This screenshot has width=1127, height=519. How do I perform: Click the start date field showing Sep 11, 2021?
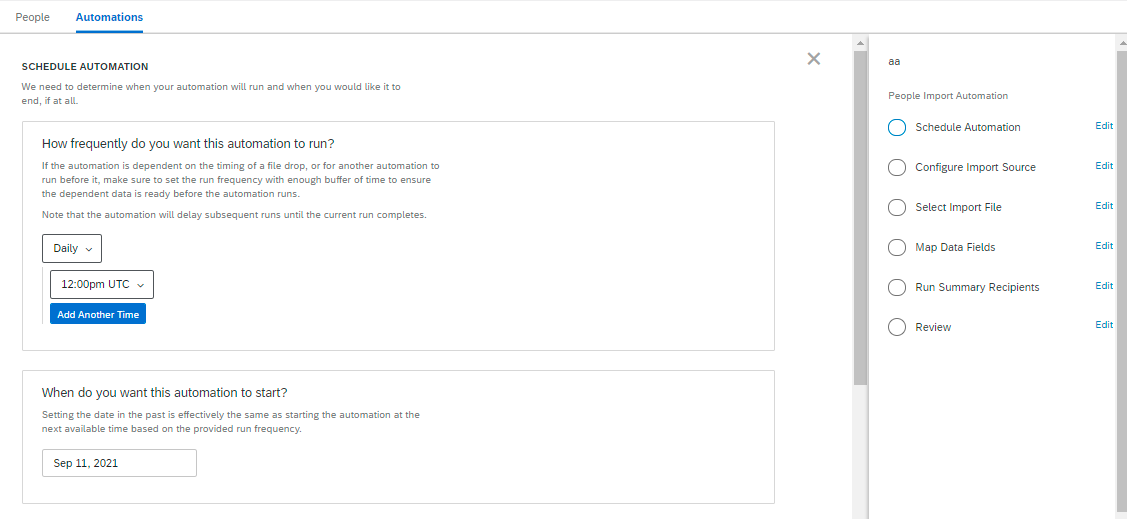(x=119, y=463)
